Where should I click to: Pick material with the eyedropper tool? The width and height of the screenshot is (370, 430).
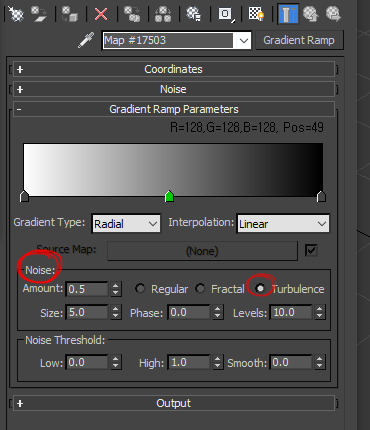86,40
